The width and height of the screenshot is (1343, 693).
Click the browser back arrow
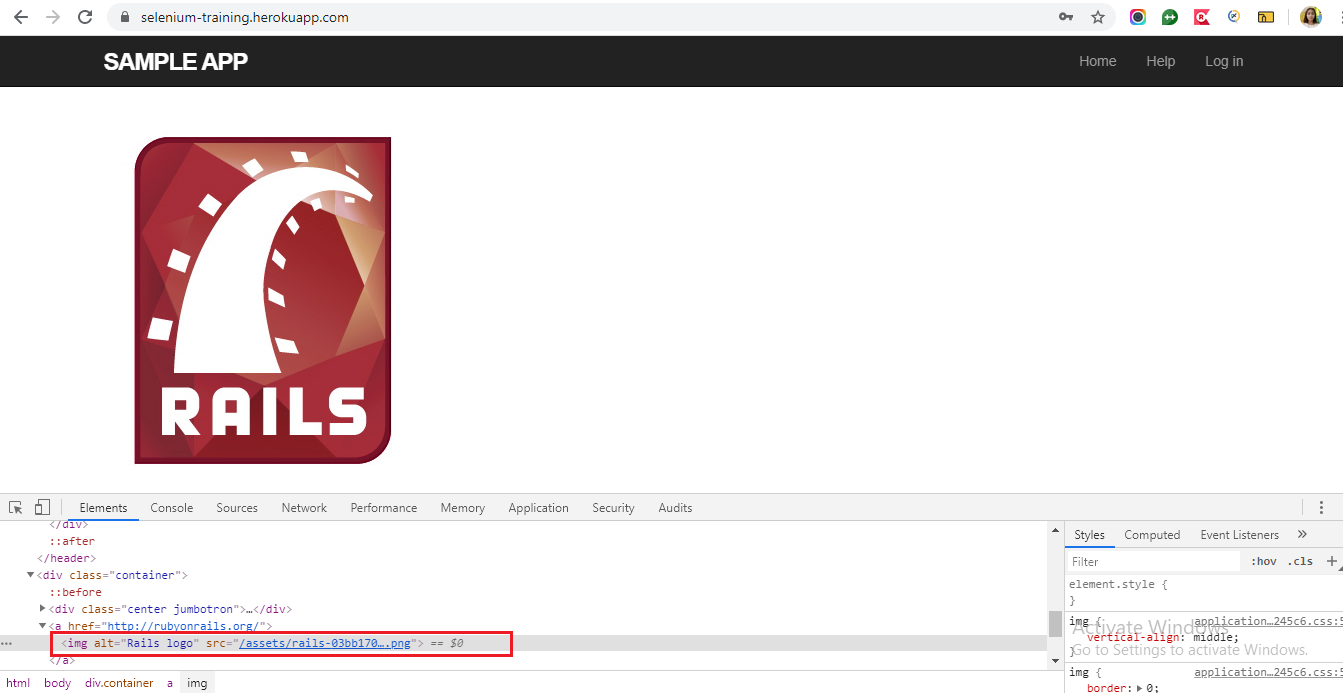pos(20,17)
